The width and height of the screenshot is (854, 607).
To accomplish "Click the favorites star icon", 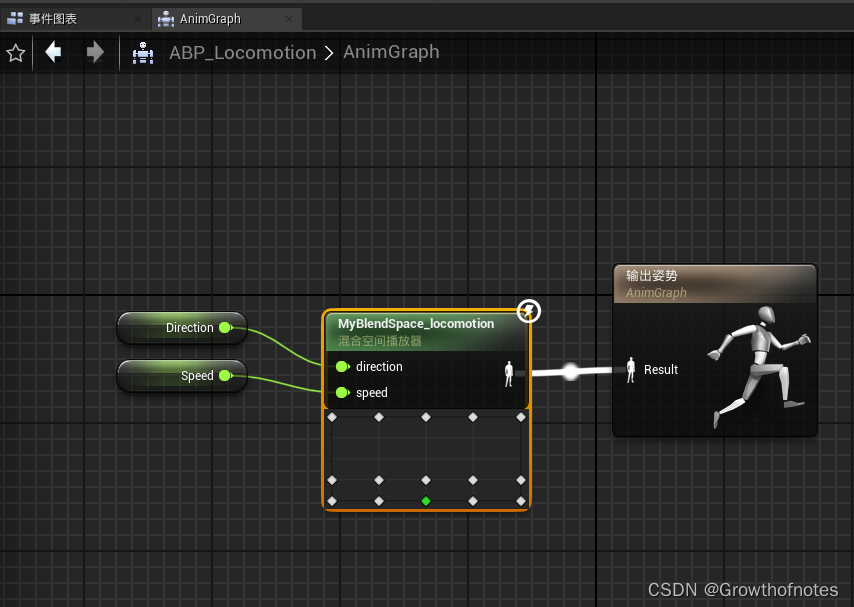I will point(15,53).
